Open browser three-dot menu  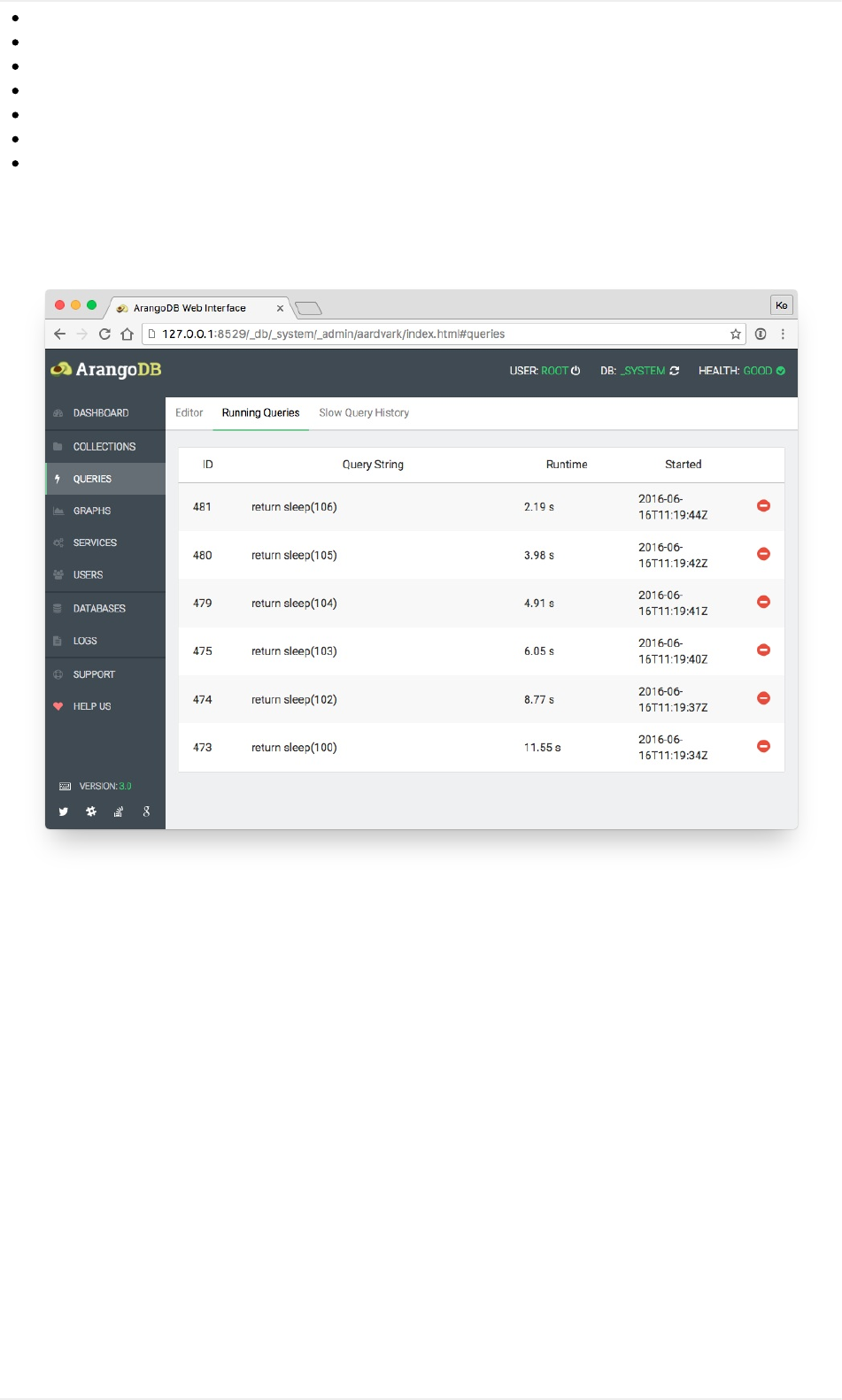tap(783, 334)
